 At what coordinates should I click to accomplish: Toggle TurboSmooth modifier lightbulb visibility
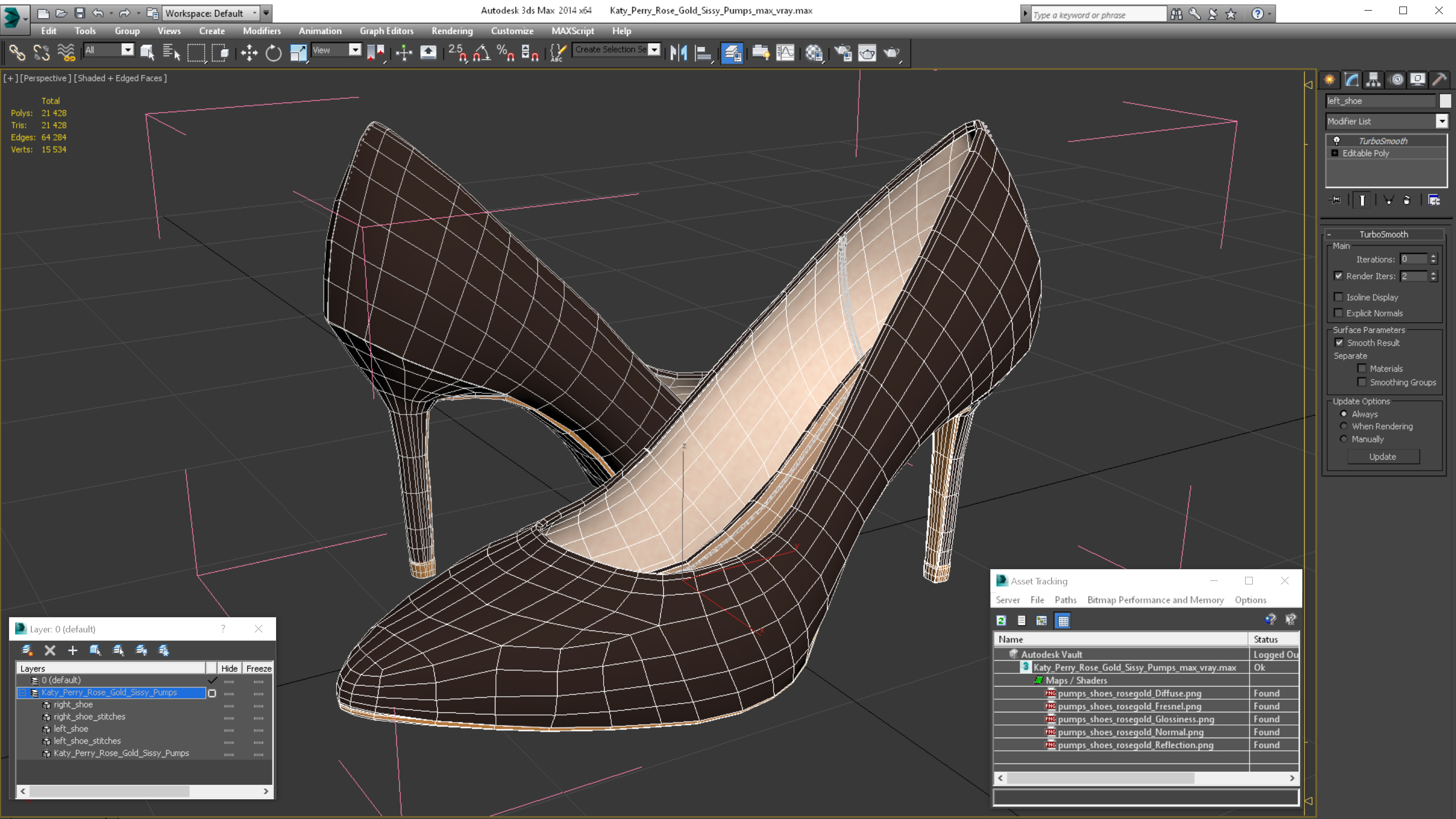click(x=1337, y=141)
